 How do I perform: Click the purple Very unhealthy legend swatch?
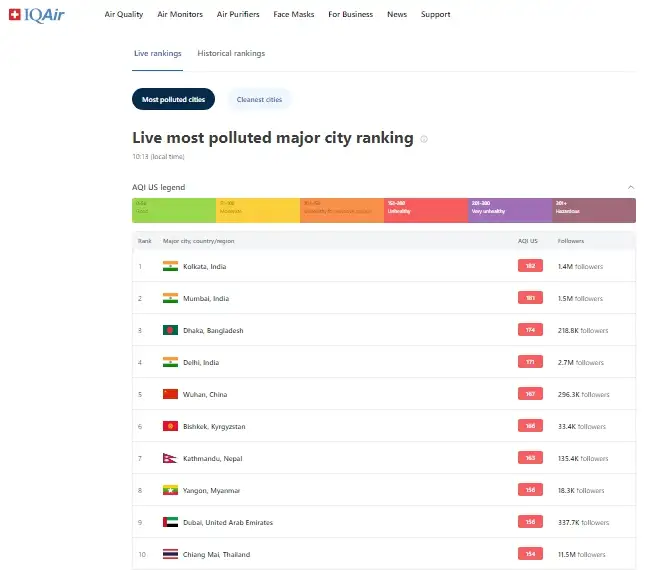point(510,210)
